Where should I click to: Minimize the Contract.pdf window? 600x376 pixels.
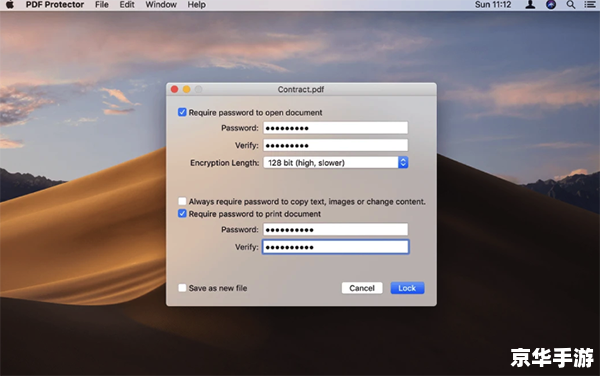tap(186, 89)
